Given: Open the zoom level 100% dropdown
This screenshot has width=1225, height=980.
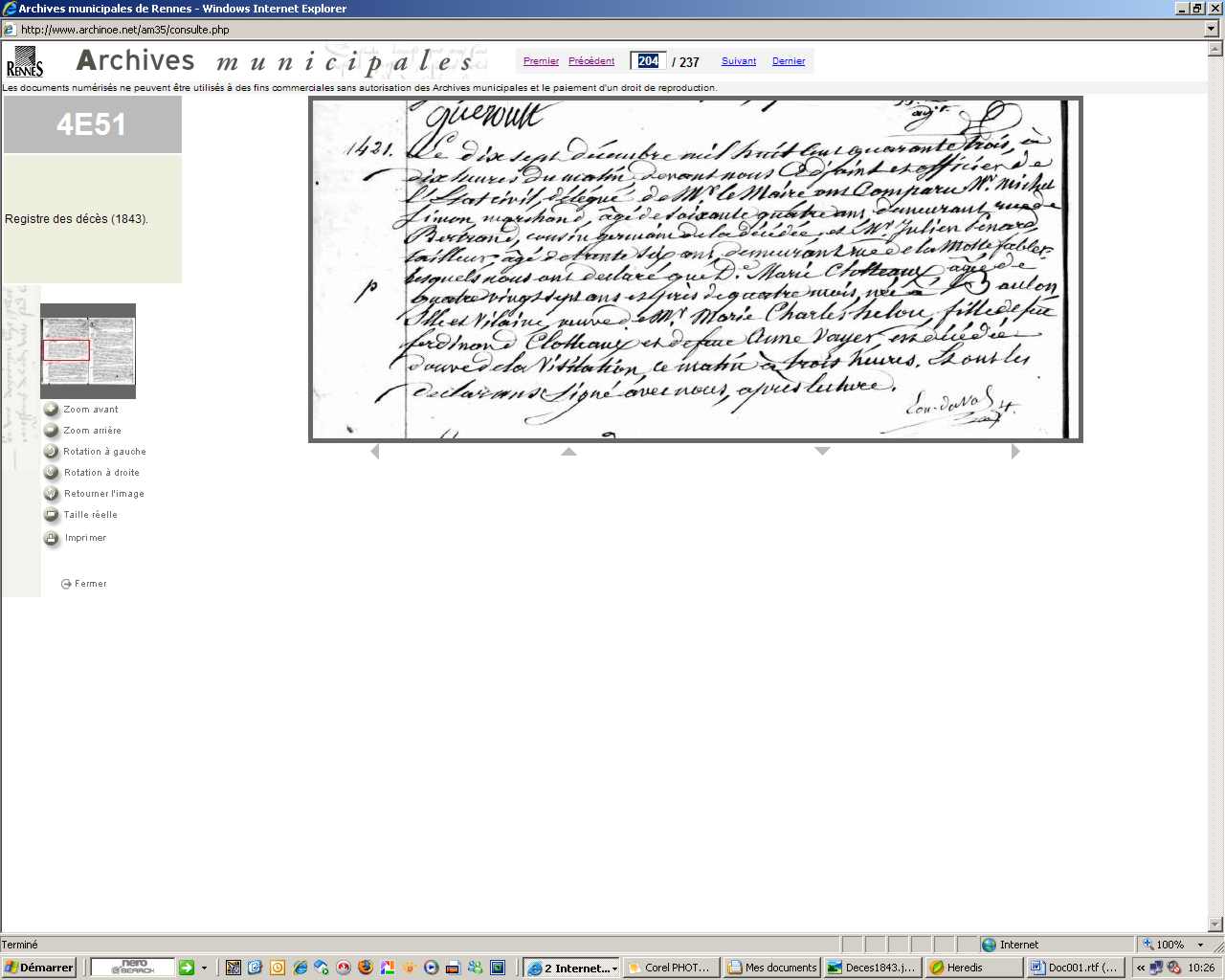Looking at the screenshot, I should pyautogui.click(x=1200, y=945).
